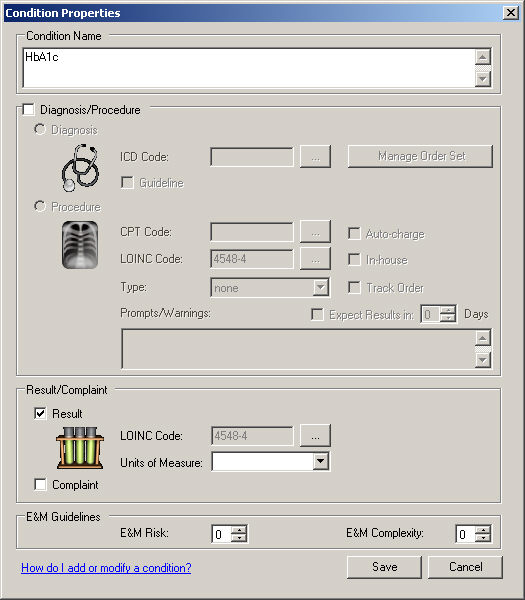Save the condition properties
Screen dimensions: 525x600
pos(385,567)
